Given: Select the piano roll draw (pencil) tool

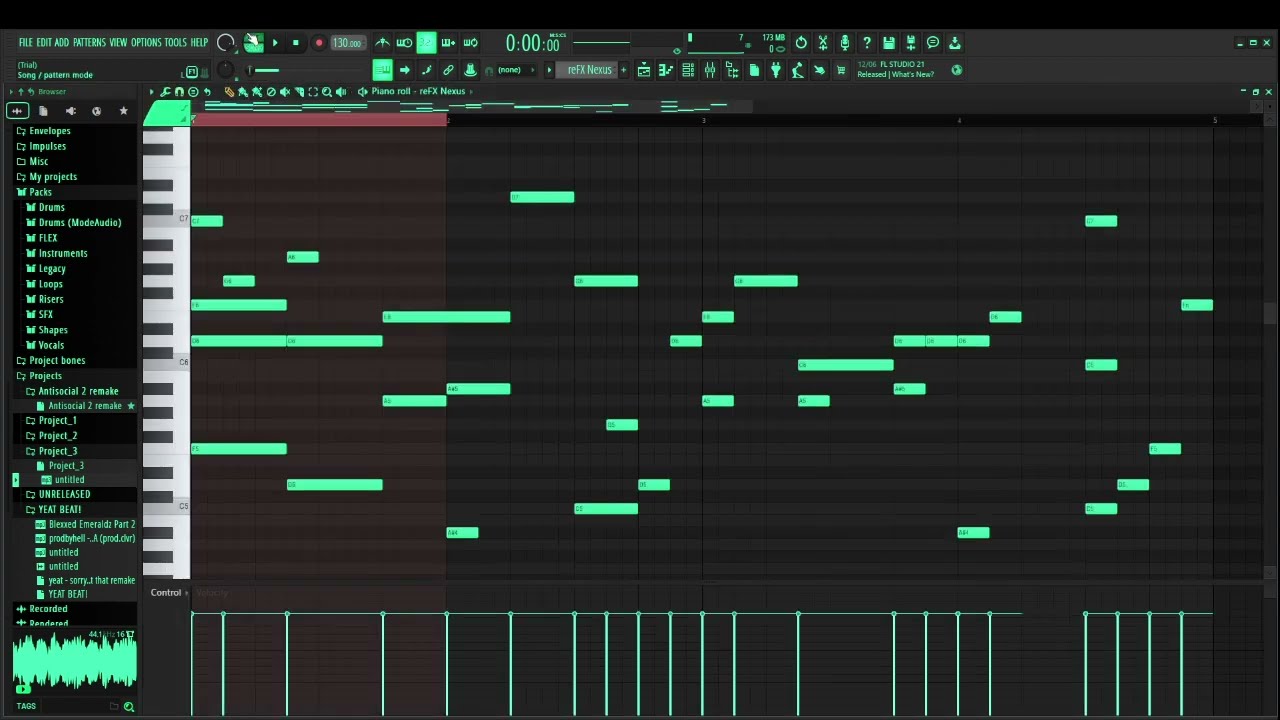Looking at the screenshot, I should pyautogui.click(x=229, y=92).
